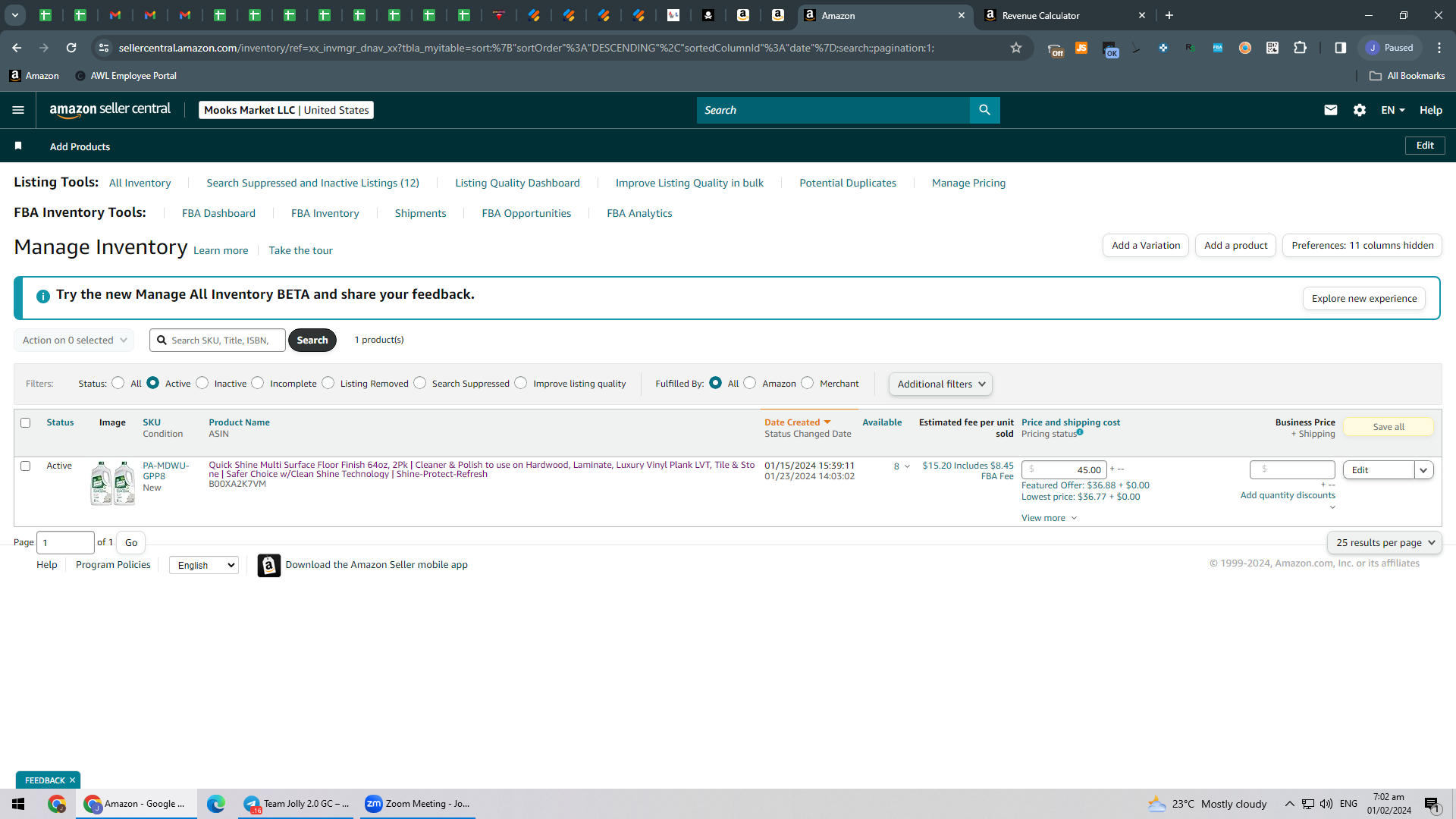
Task: Select the Active status radio button
Action: tap(152, 383)
